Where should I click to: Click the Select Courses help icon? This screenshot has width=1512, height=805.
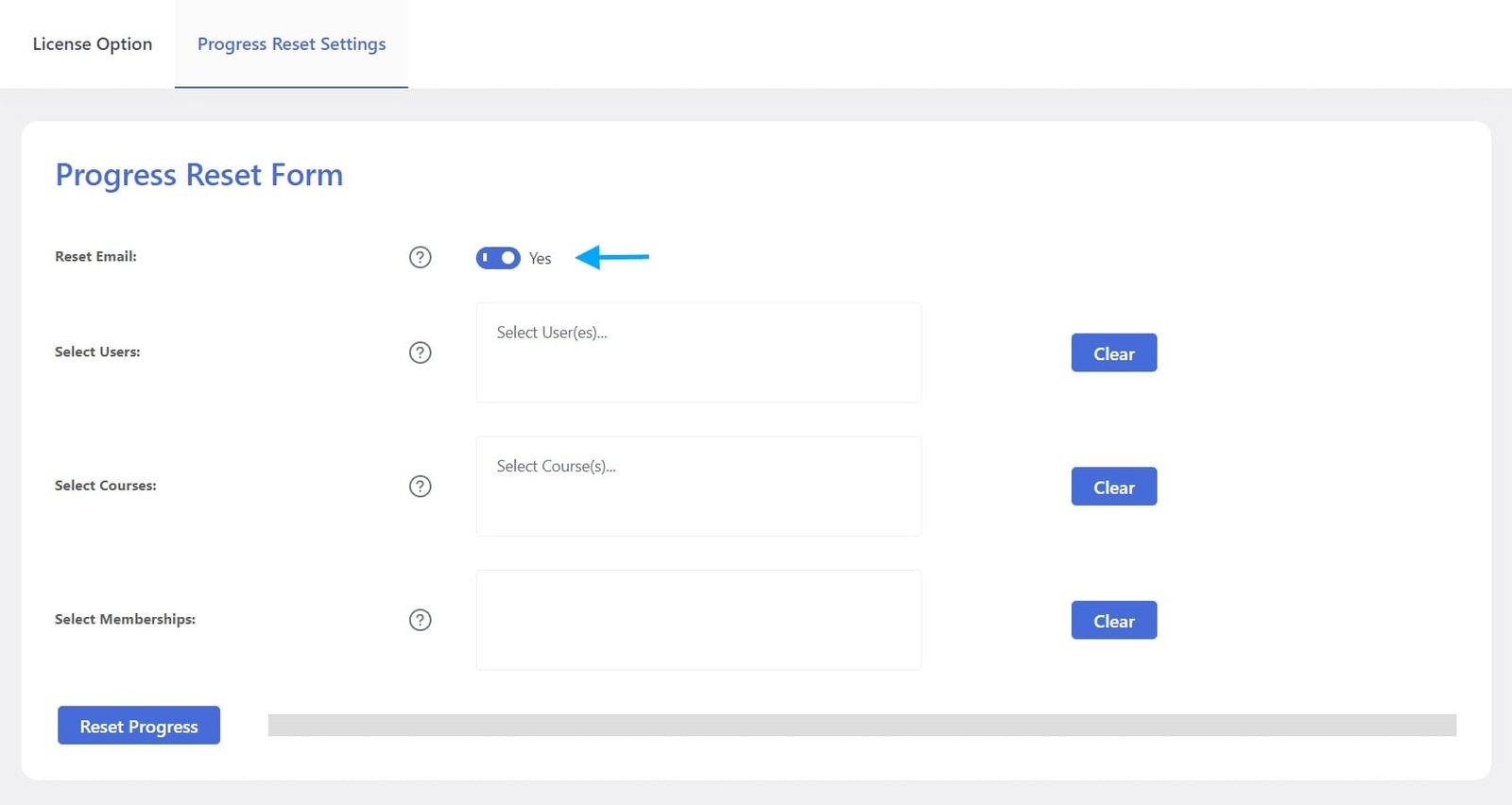click(x=420, y=487)
